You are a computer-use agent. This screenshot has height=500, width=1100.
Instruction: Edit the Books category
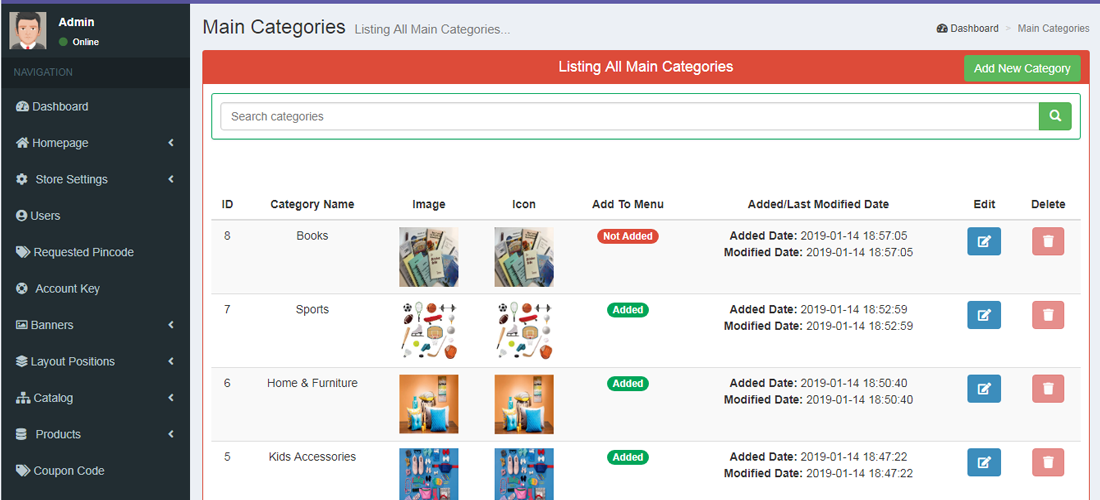[x=984, y=241]
